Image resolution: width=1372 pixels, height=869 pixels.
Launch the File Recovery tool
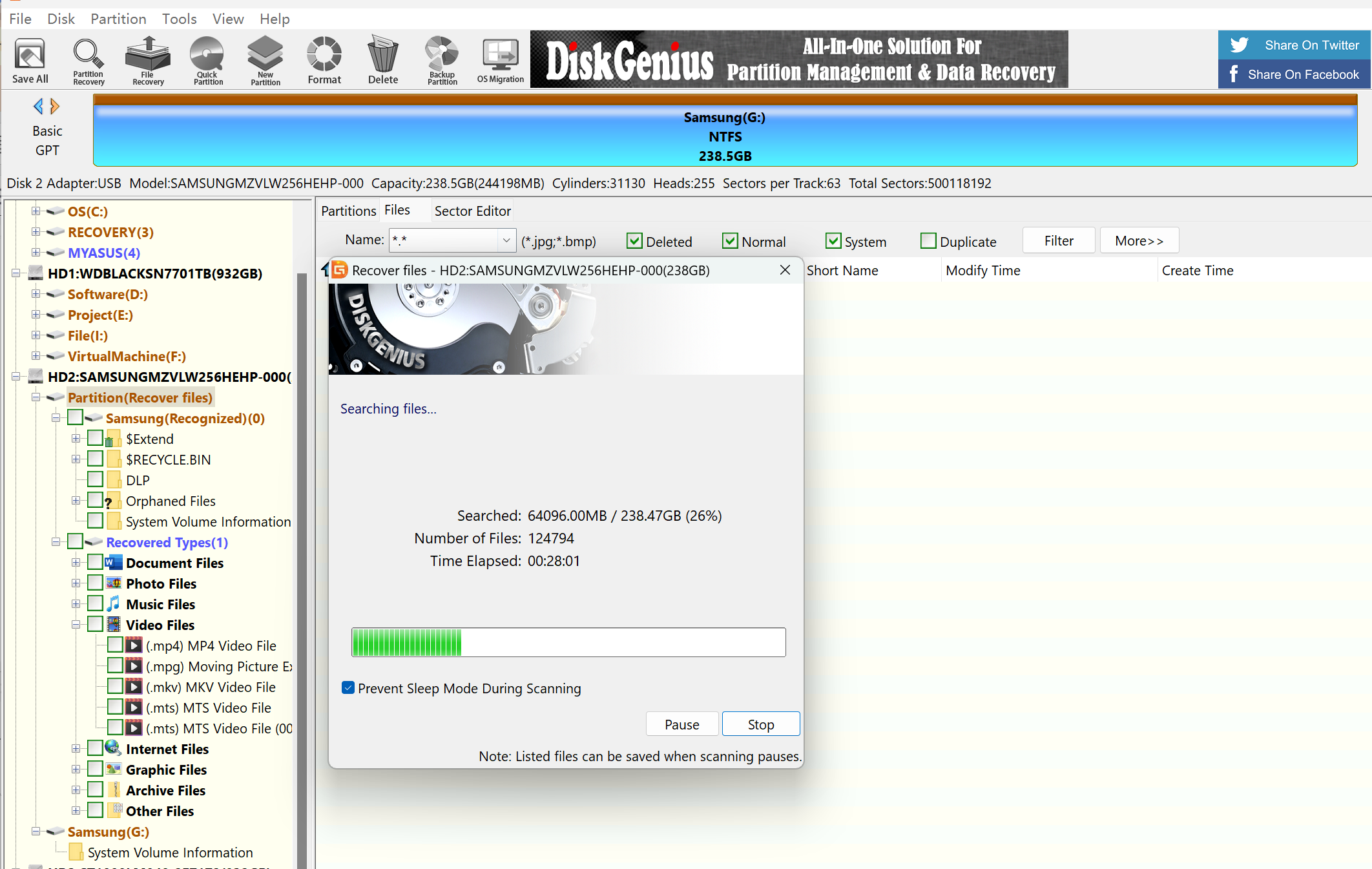148,61
